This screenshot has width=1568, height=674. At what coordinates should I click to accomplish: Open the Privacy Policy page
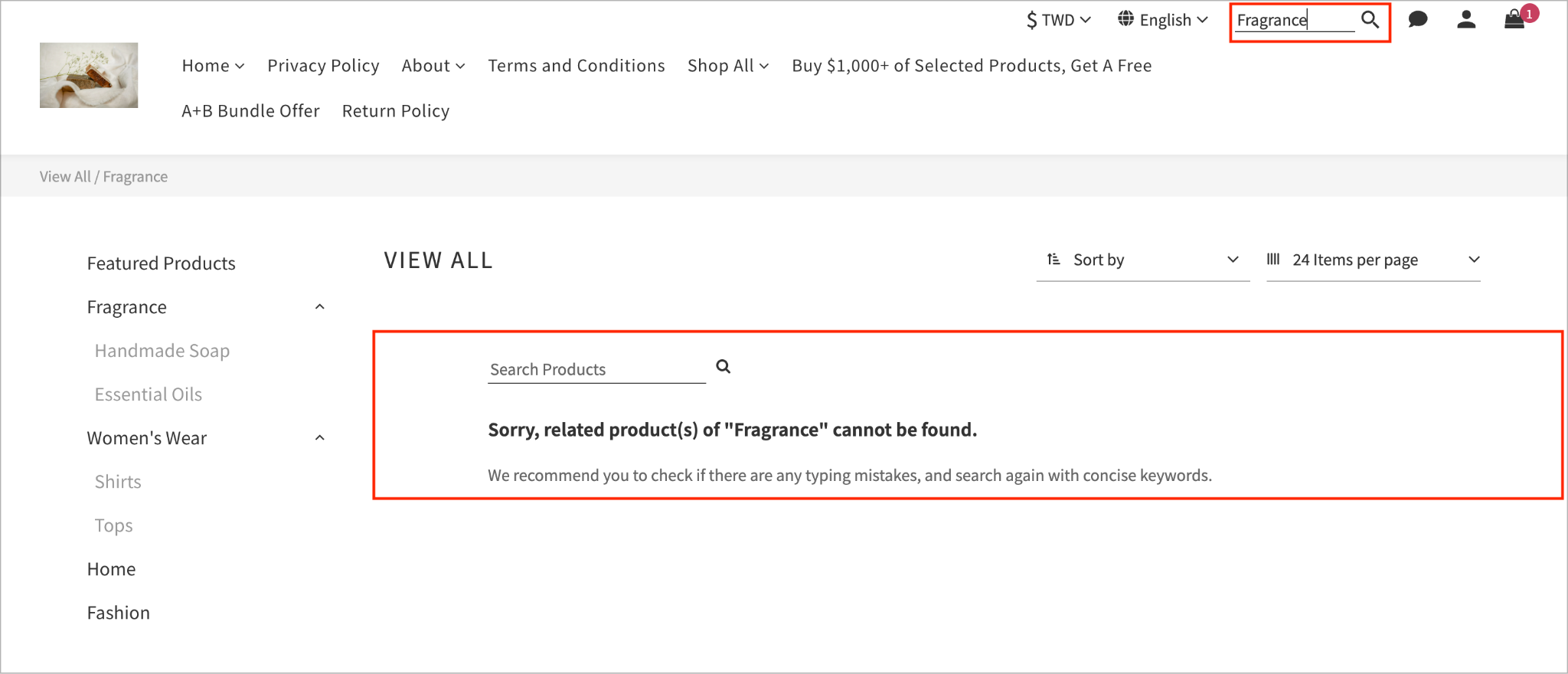coord(323,66)
